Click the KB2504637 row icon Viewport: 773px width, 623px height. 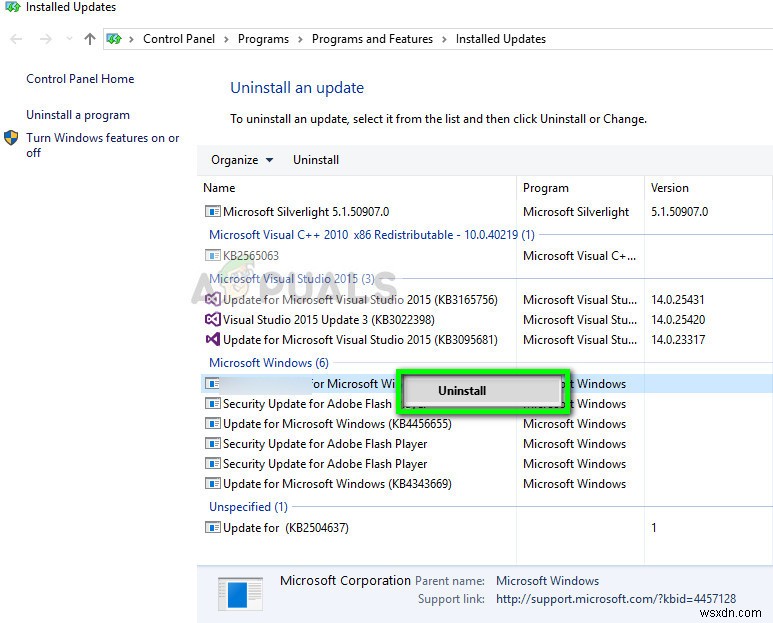pyautogui.click(x=212, y=528)
